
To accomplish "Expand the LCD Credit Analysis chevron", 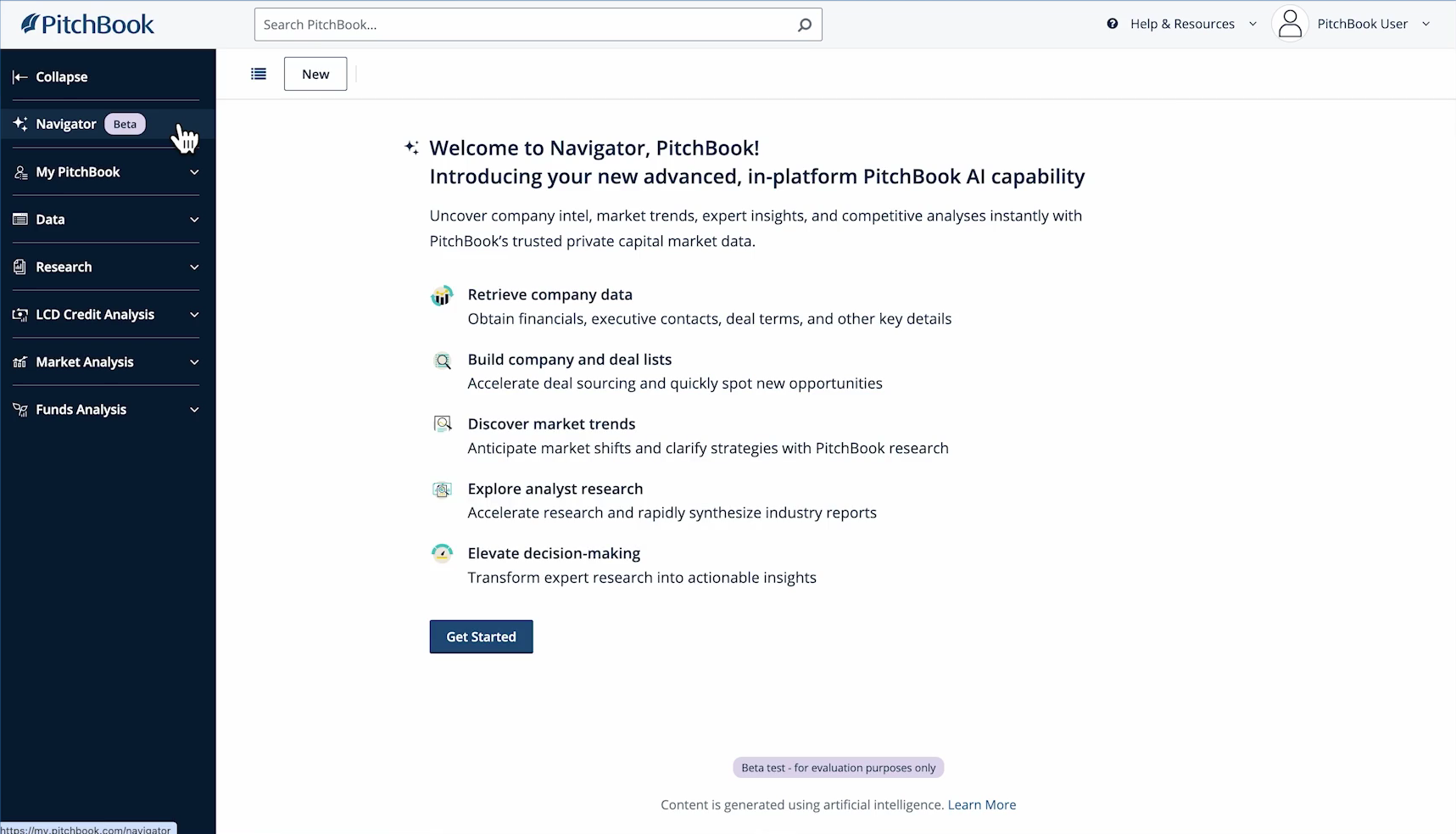I will tap(194, 315).
